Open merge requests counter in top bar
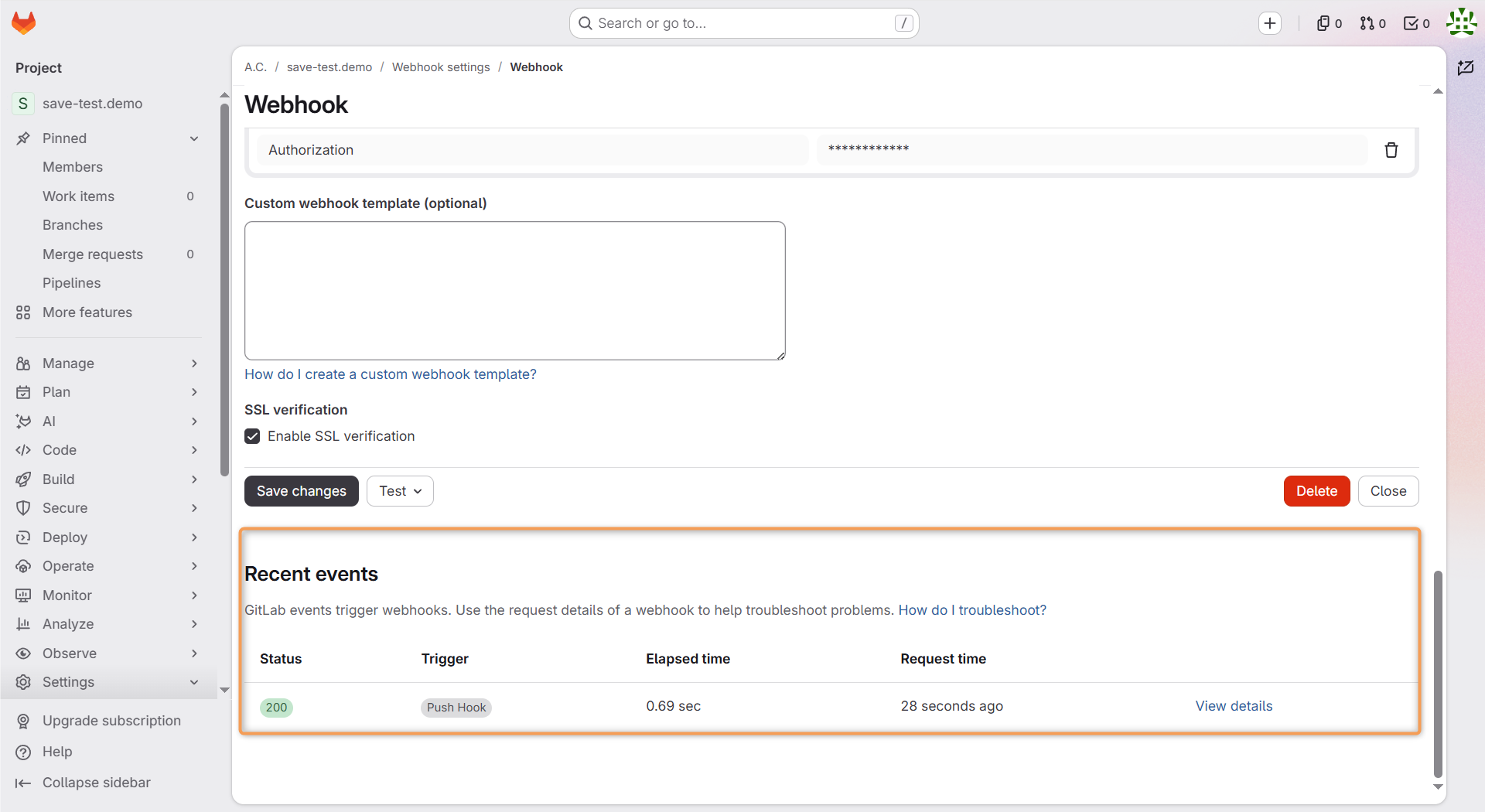Image resolution: width=1485 pixels, height=812 pixels. coord(1373,23)
